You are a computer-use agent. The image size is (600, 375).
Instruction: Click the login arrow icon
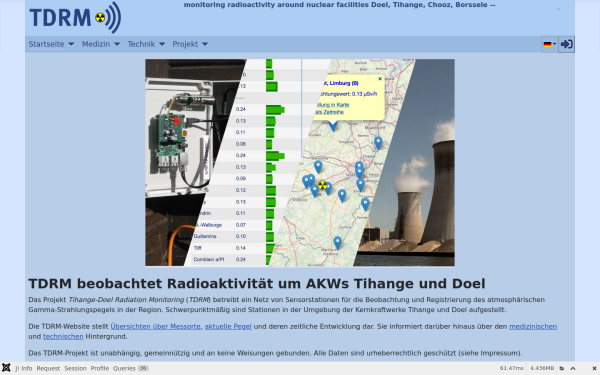tap(566, 44)
